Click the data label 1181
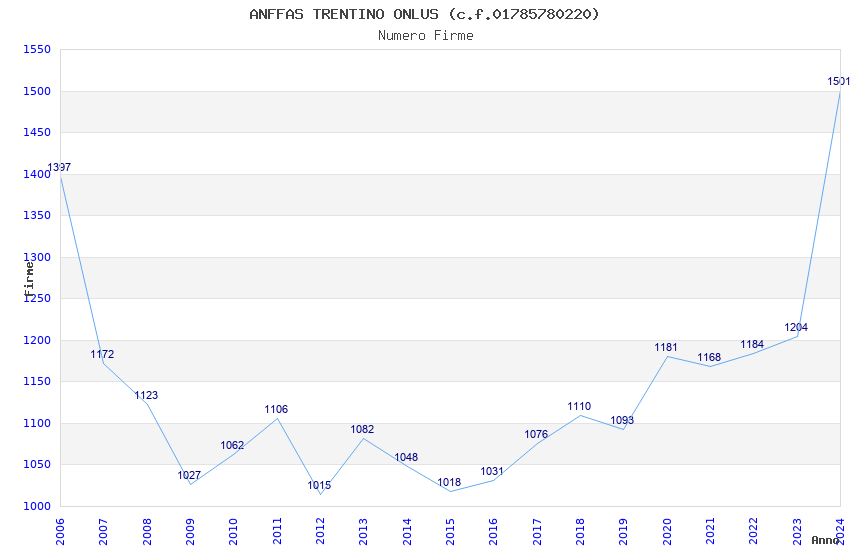 tap(666, 347)
